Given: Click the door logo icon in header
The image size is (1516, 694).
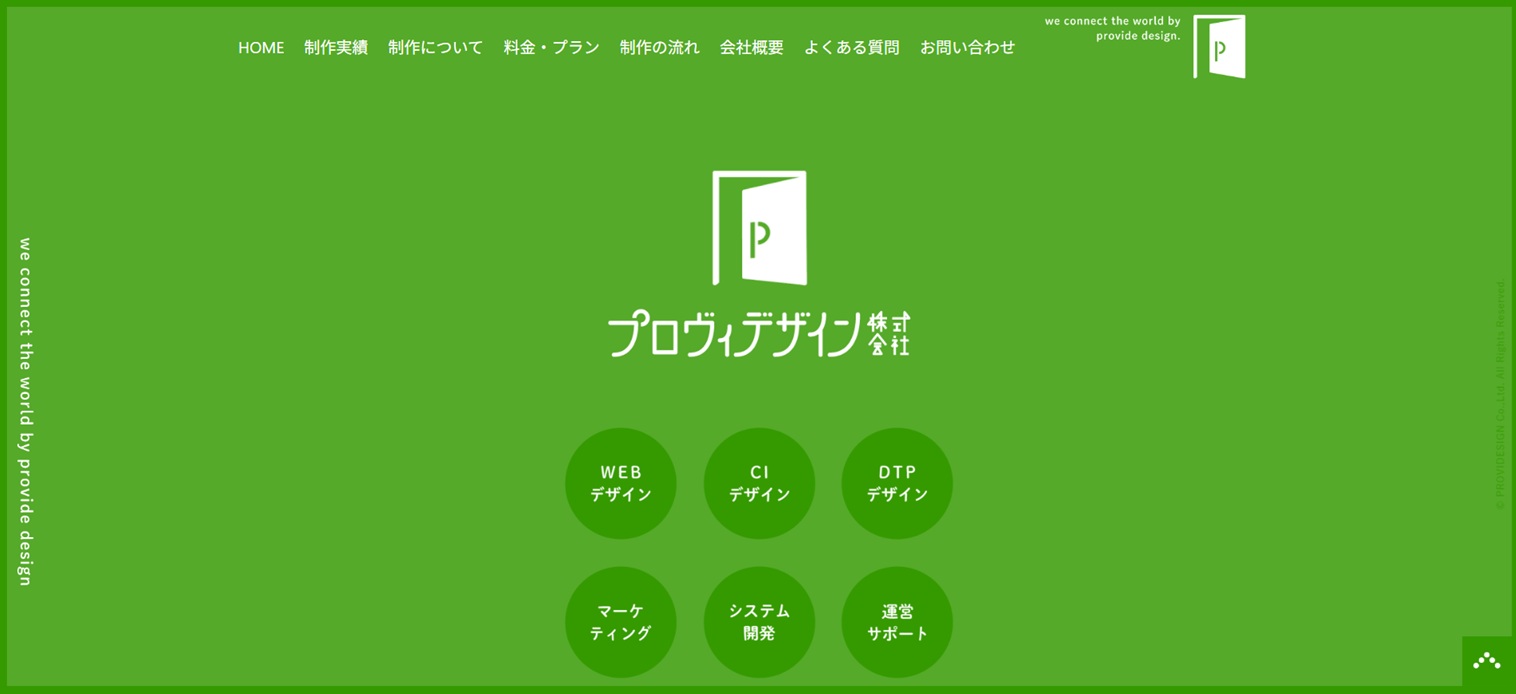Looking at the screenshot, I should tap(1219, 47).
